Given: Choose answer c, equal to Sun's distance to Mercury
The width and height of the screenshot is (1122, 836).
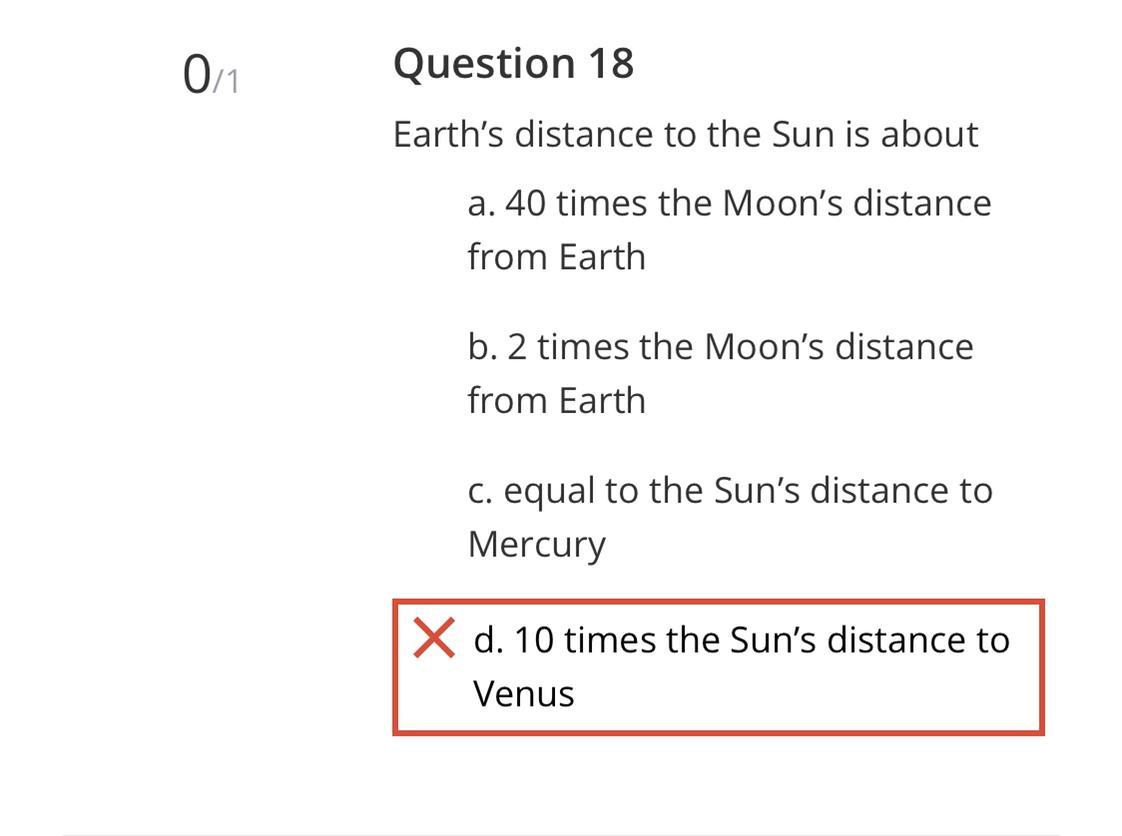Looking at the screenshot, I should (x=729, y=492).
